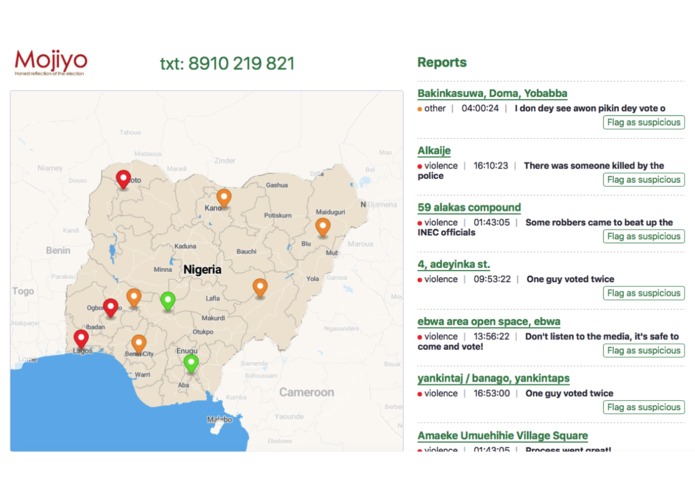Click the green map pin south of Minna
Viewport: 695px width, 494px height.
[x=168, y=301]
